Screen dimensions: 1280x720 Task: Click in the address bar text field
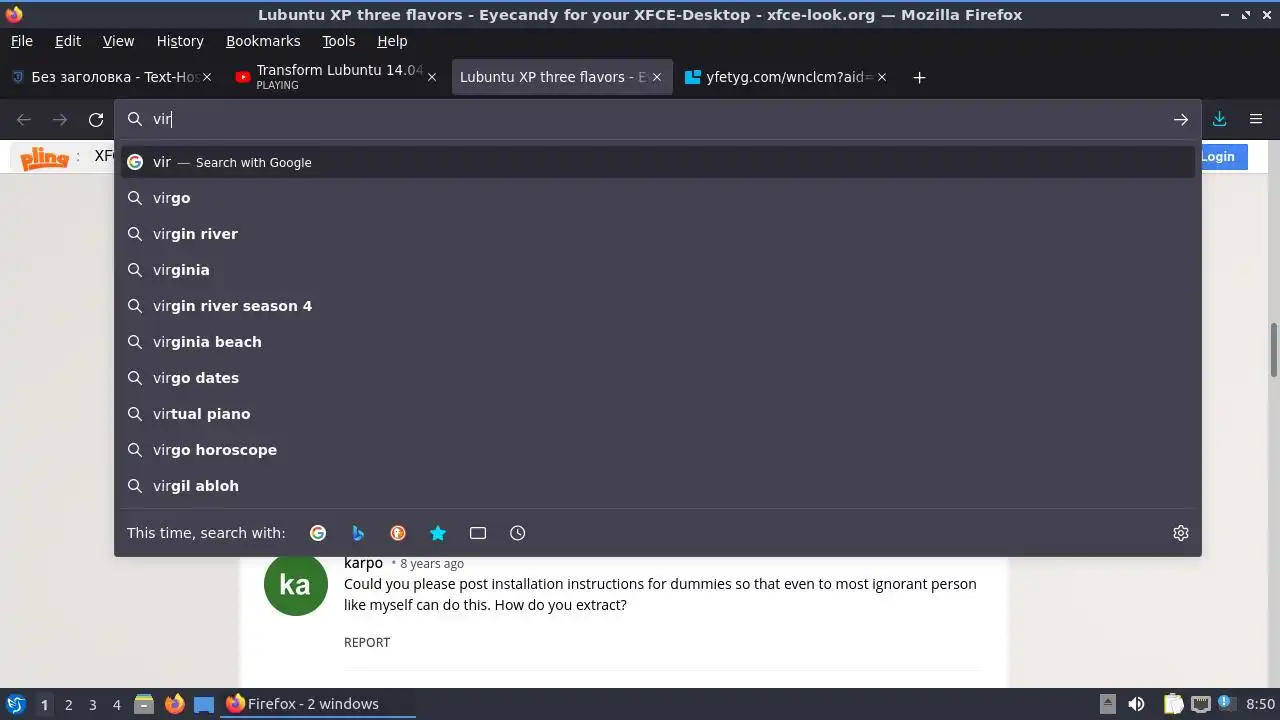660,119
